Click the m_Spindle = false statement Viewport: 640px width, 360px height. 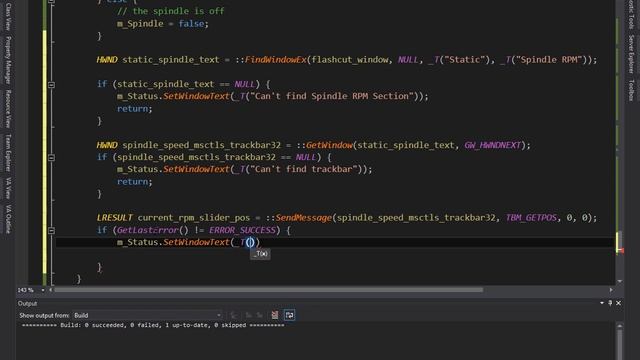click(x=163, y=24)
